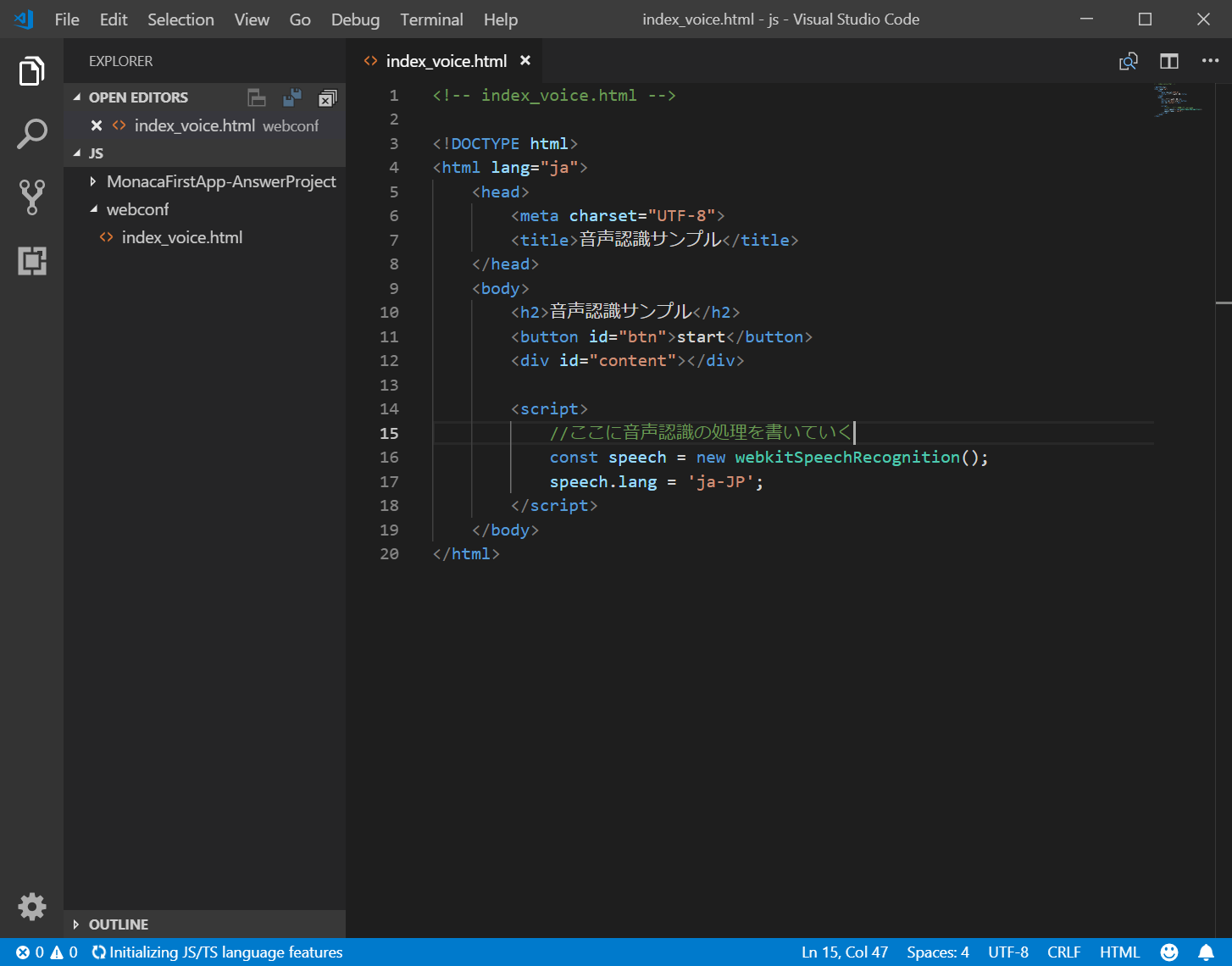1232x966 pixels.
Task: Click the Explorer files icon
Action: (31, 71)
